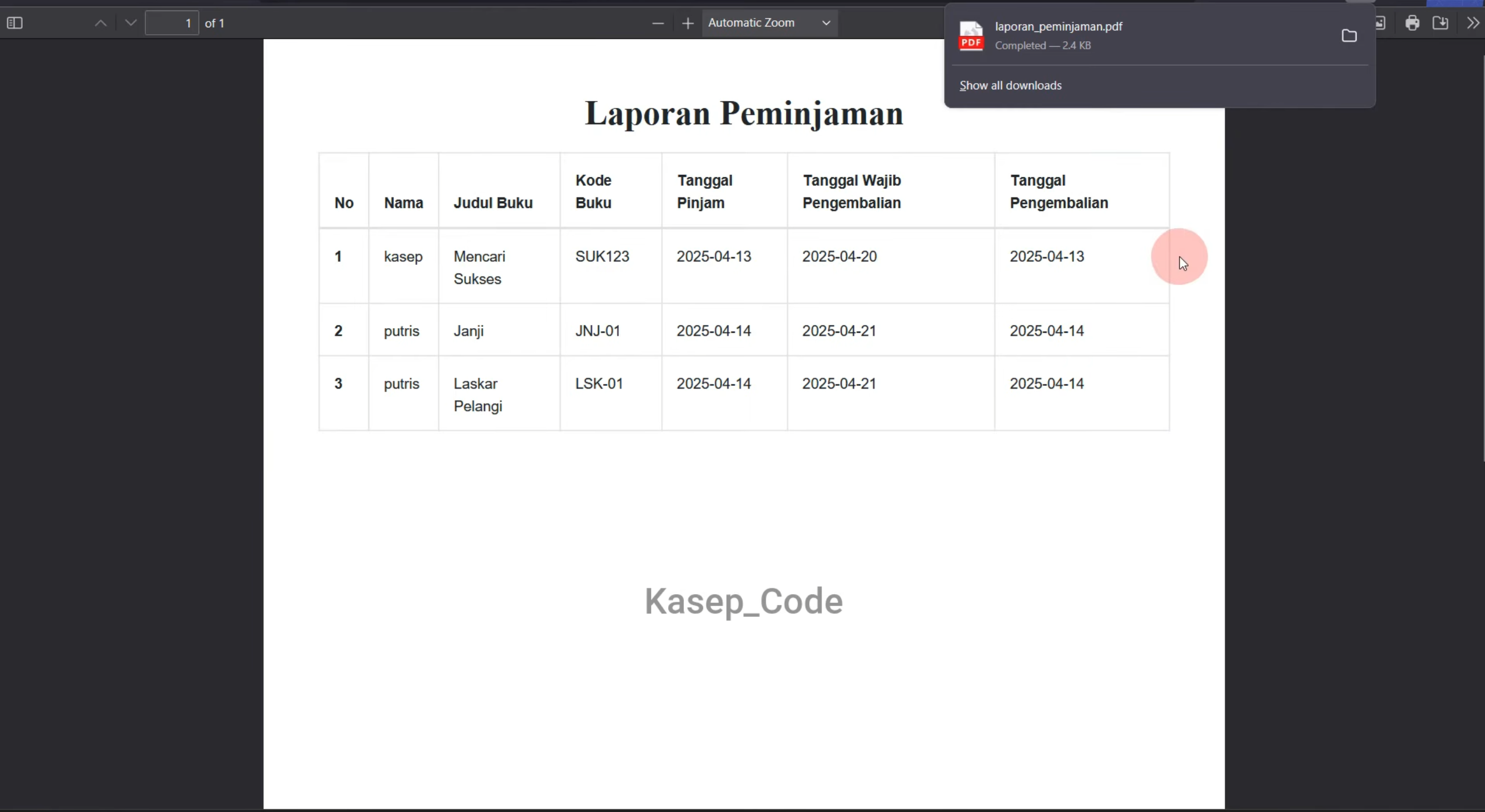The image size is (1485, 812).
Task: Click the 'Completed — 2.4 KB' status text
Action: pyautogui.click(x=1043, y=45)
